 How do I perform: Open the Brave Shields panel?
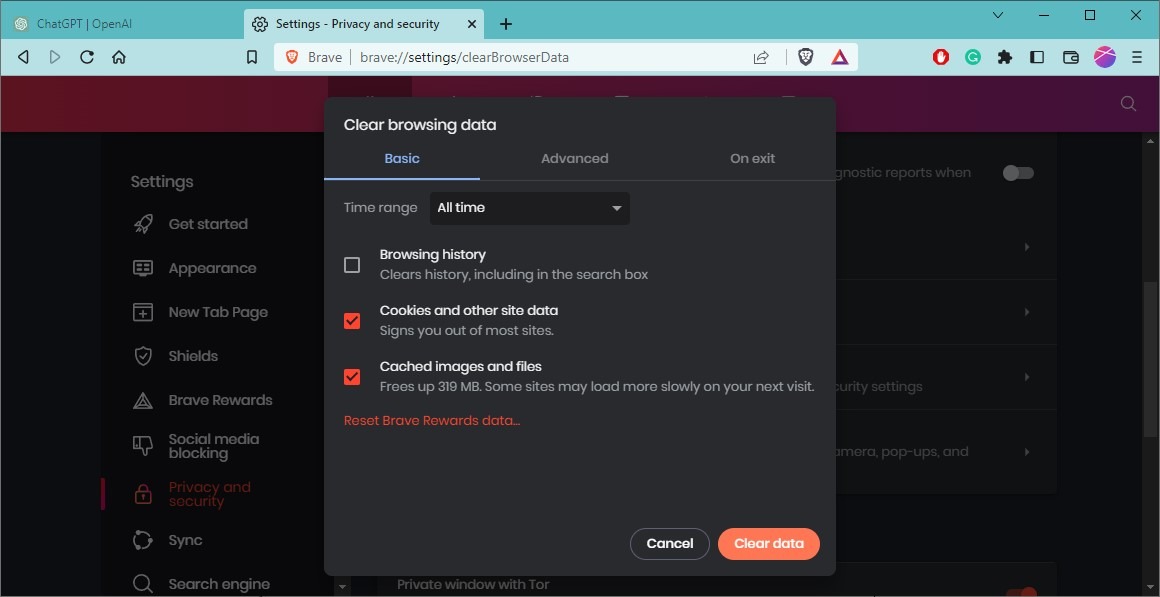coord(806,57)
